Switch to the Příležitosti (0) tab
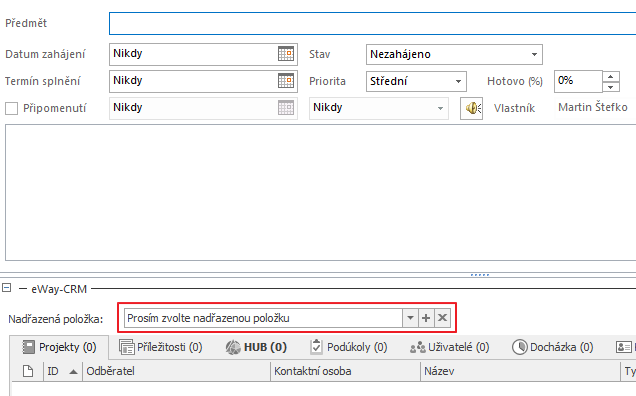Image resolution: width=636 pixels, height=396 pixels. pos(161,347)
